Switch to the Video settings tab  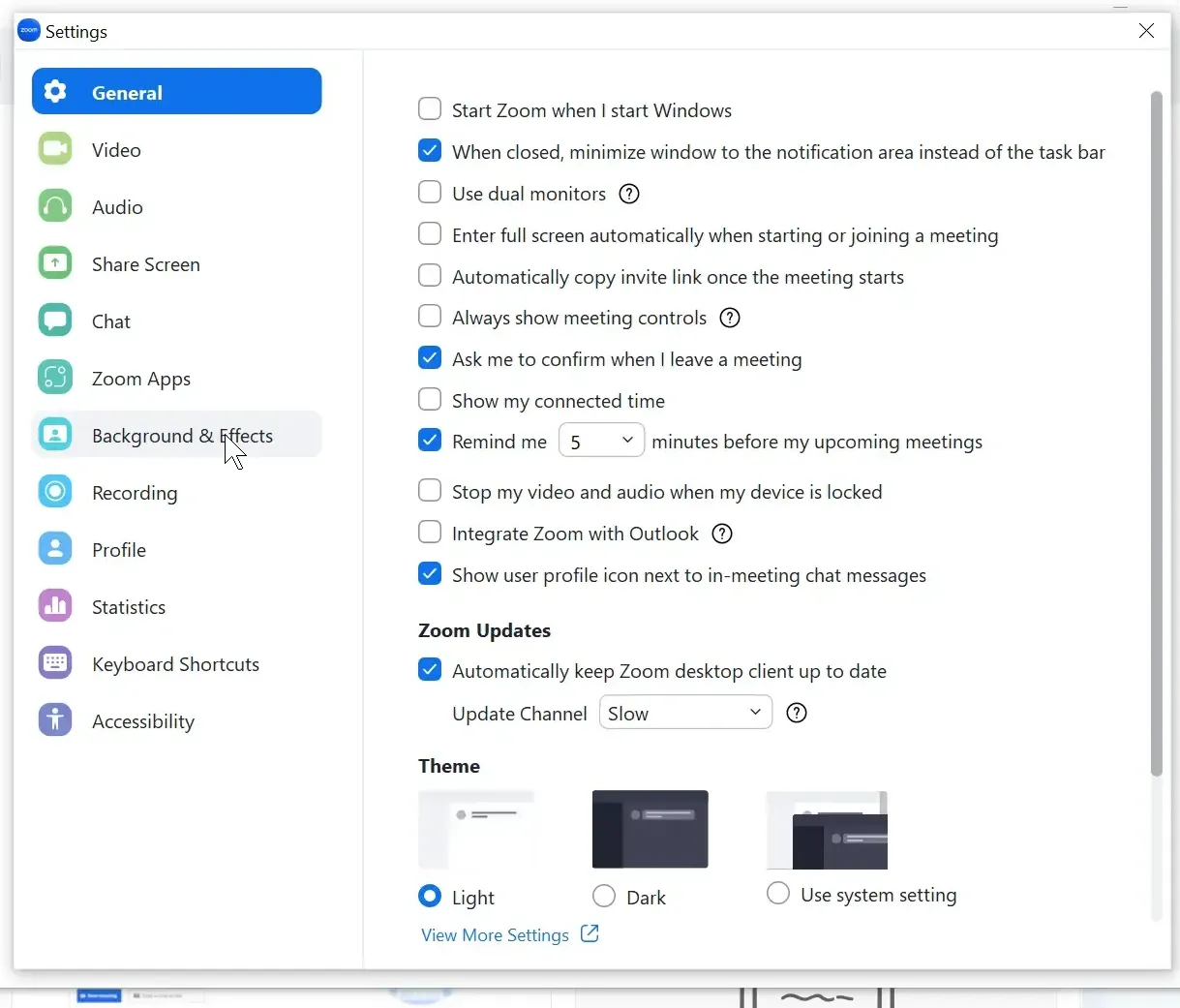[x=177, y=149]
